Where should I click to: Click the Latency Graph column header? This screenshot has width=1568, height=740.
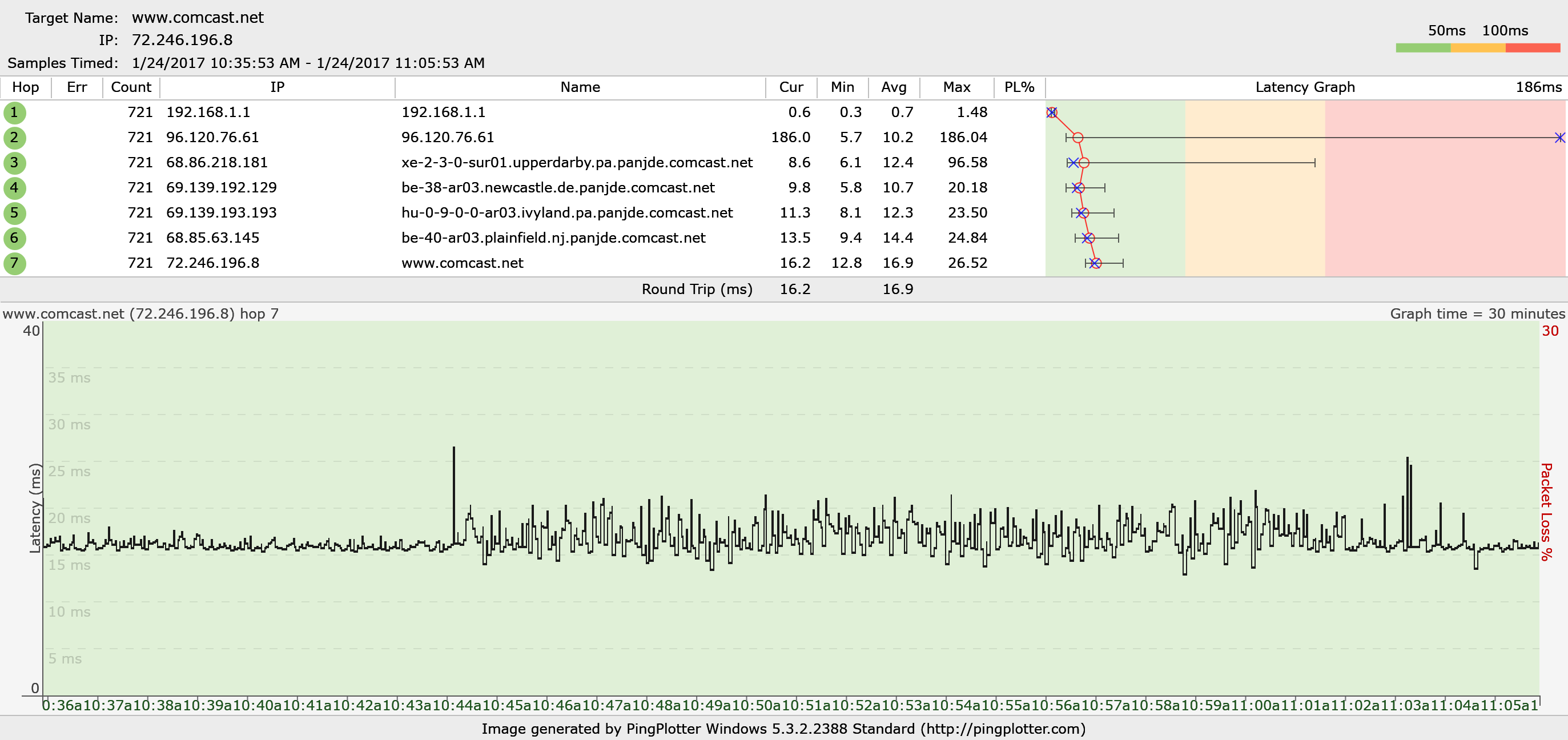pos(1305,87)
